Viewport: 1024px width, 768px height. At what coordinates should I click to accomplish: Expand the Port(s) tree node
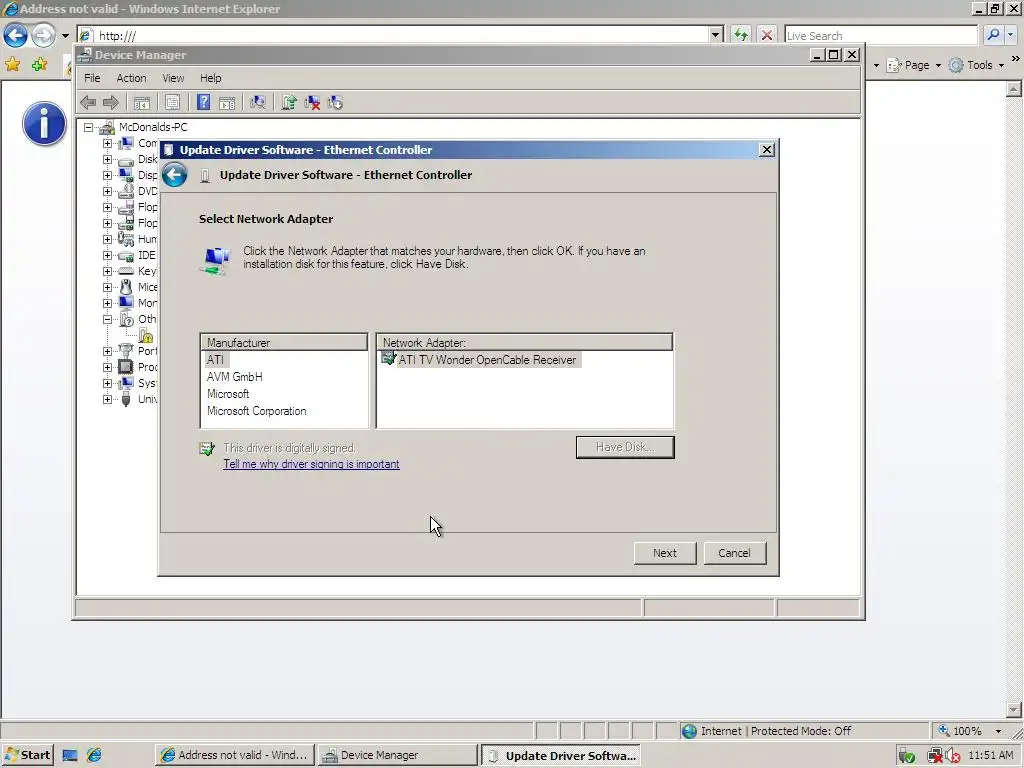(107, 351)
